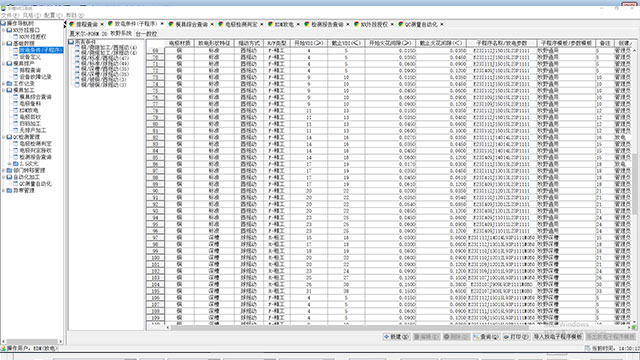
Task: Click the clock icon beside 当前时间
Action: [x=588, y=348]
